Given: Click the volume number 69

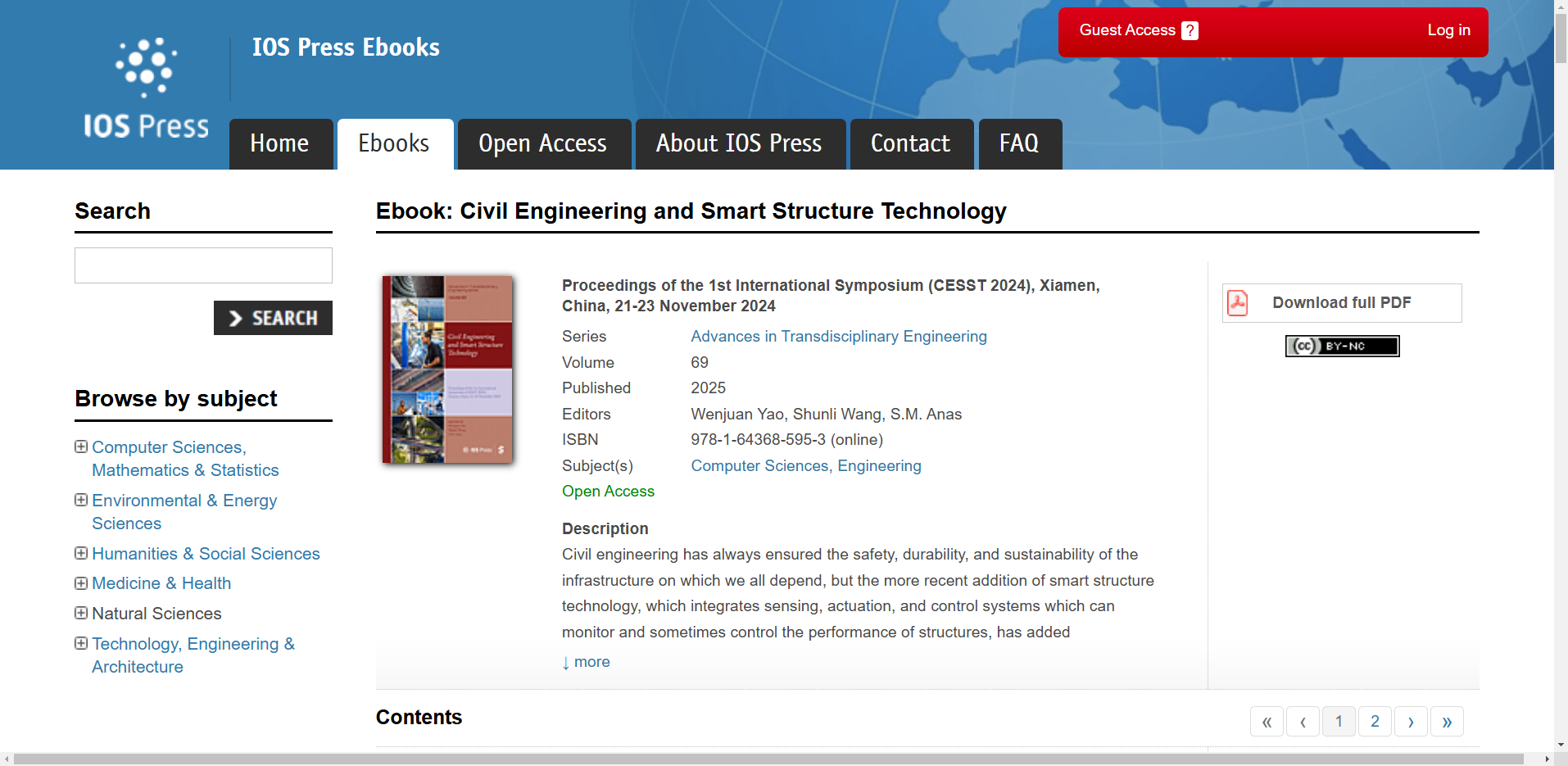Looking at the screenshot, I should point(700,363).
